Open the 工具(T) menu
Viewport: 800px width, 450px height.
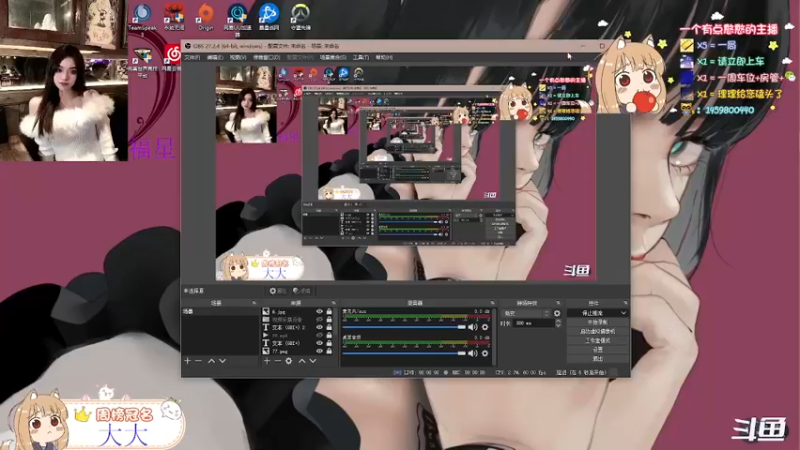[x=361, y=58]
